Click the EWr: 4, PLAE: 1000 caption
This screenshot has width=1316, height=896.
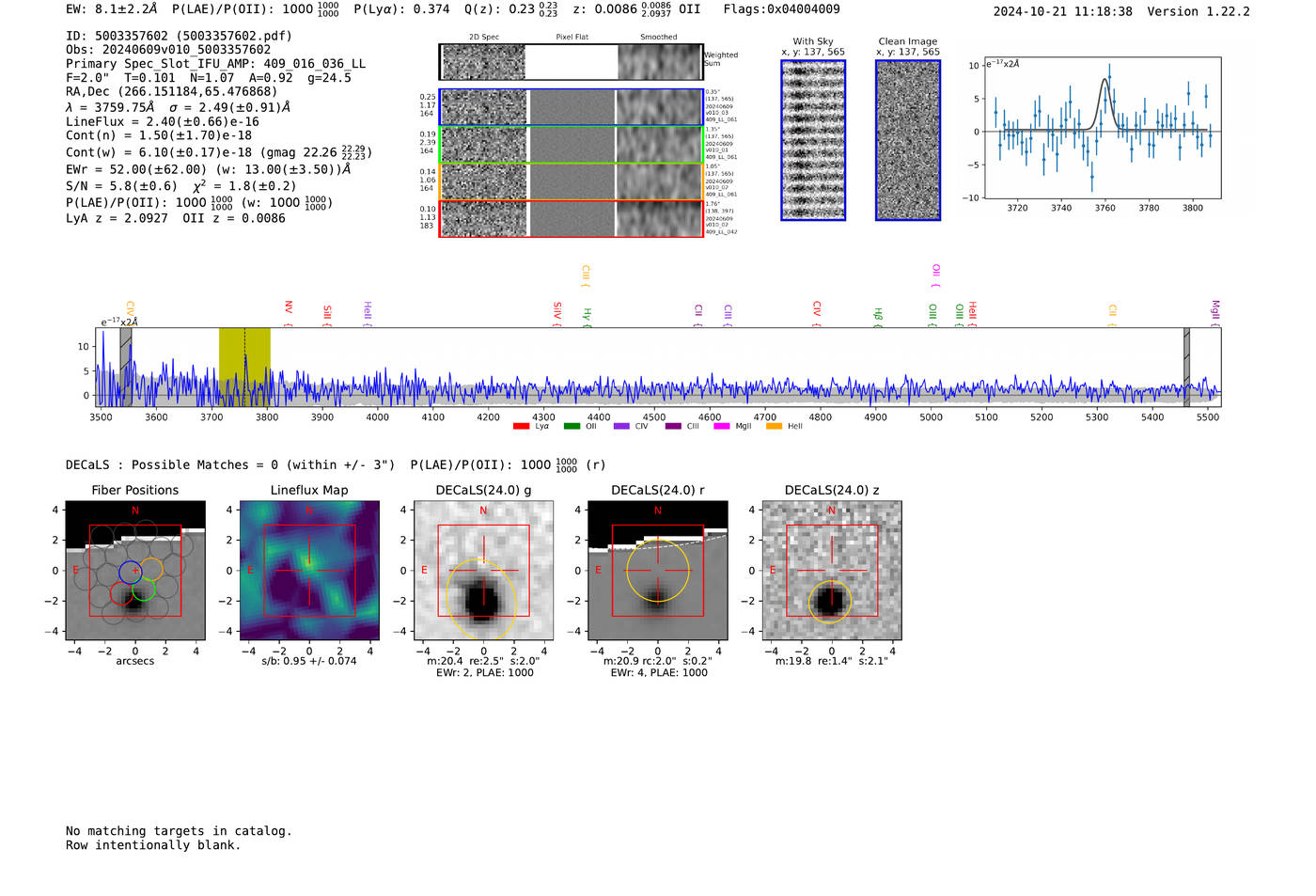pos(657,673)
